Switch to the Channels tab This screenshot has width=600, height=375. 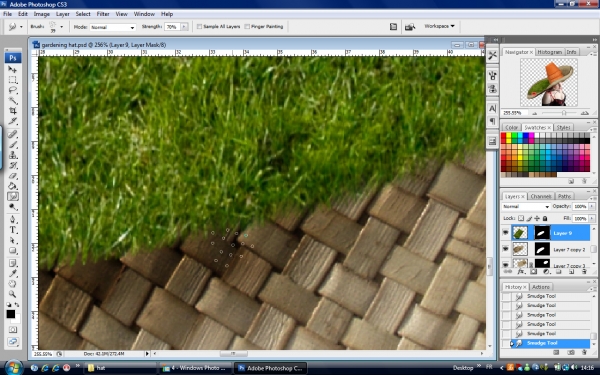point(541,196)
